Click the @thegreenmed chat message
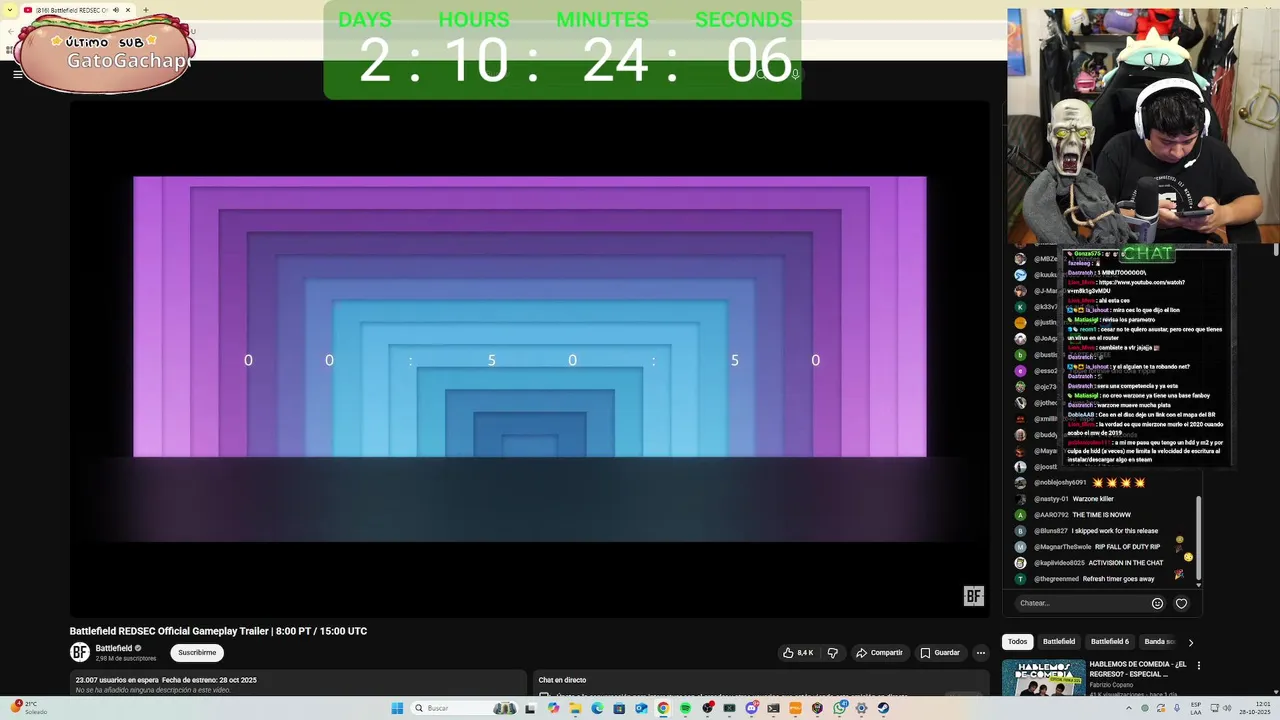Screen dimensions: 1280x720 click(x=1094, y=579)
